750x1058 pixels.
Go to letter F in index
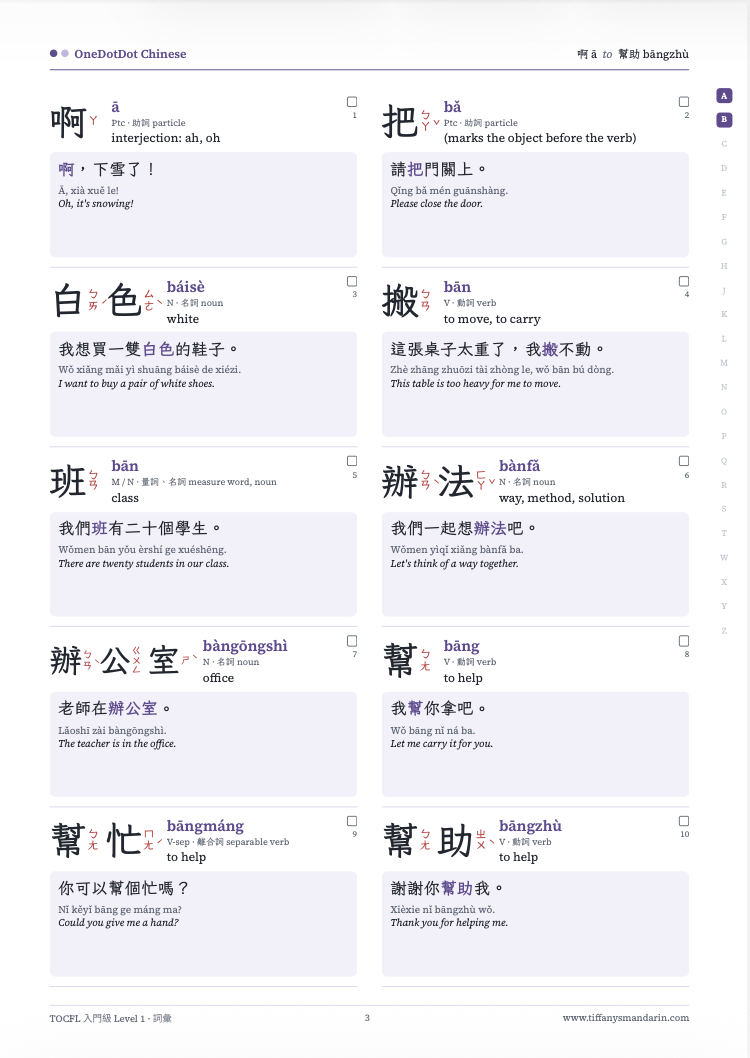[724, 217]
